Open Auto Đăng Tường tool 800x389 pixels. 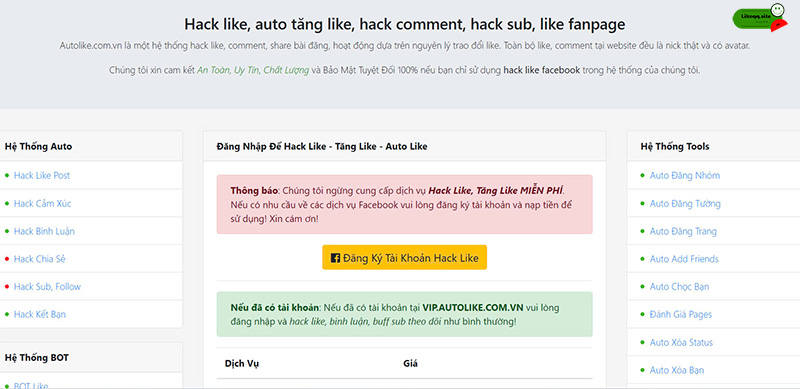click(685, 204)
